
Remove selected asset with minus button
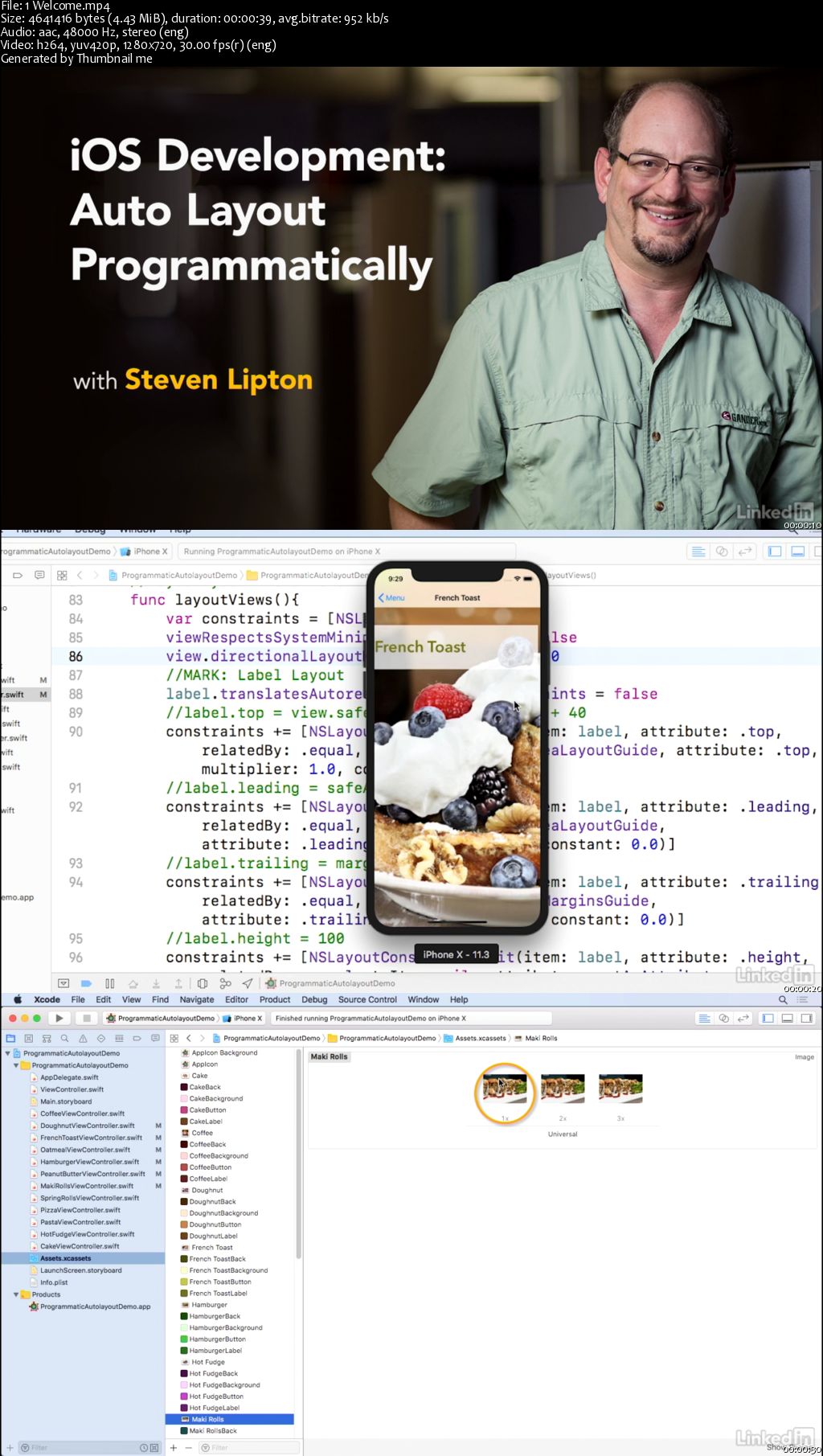click(x=189, y=1447)
